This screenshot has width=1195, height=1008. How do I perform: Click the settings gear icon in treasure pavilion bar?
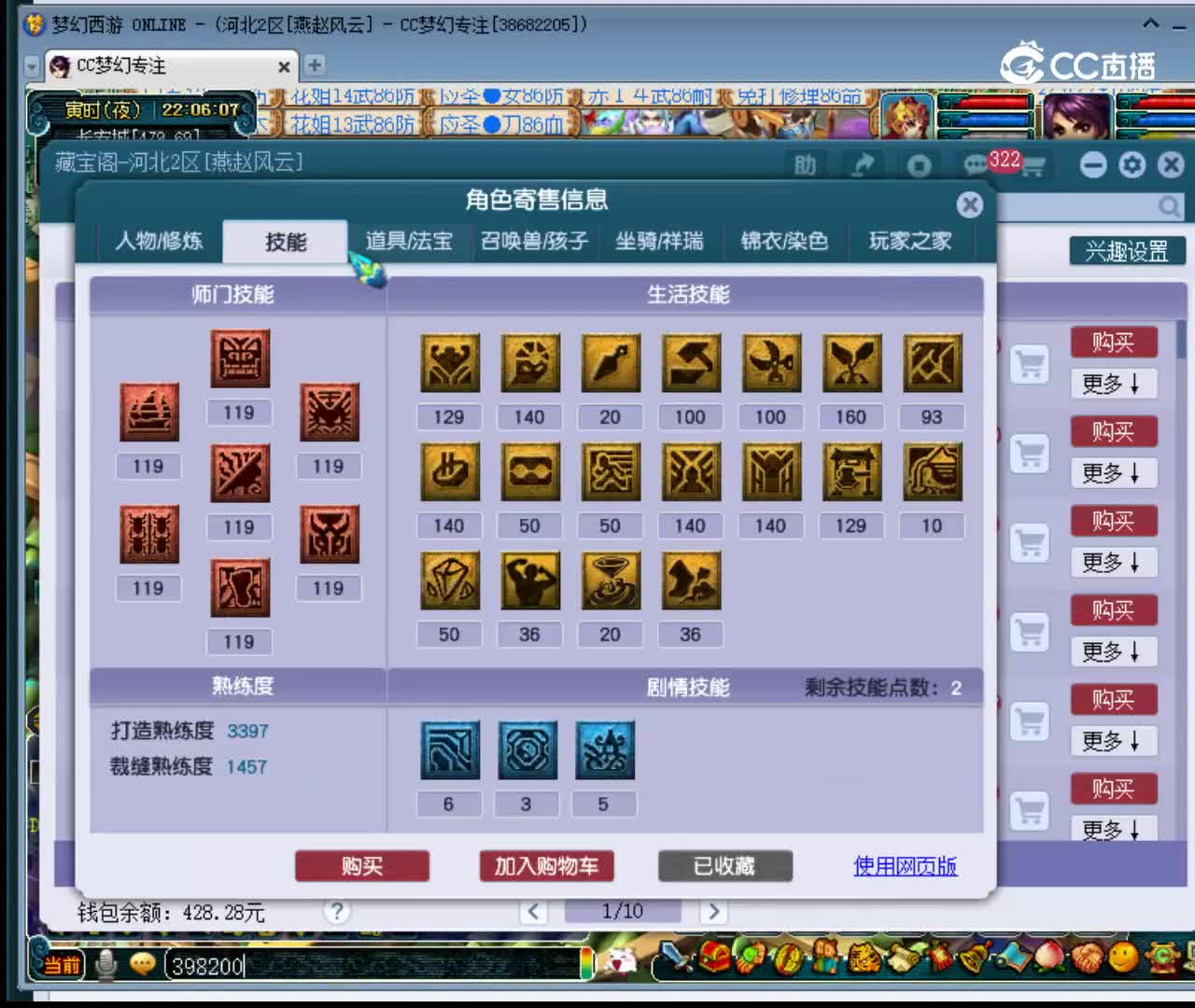coord(1132,165)
